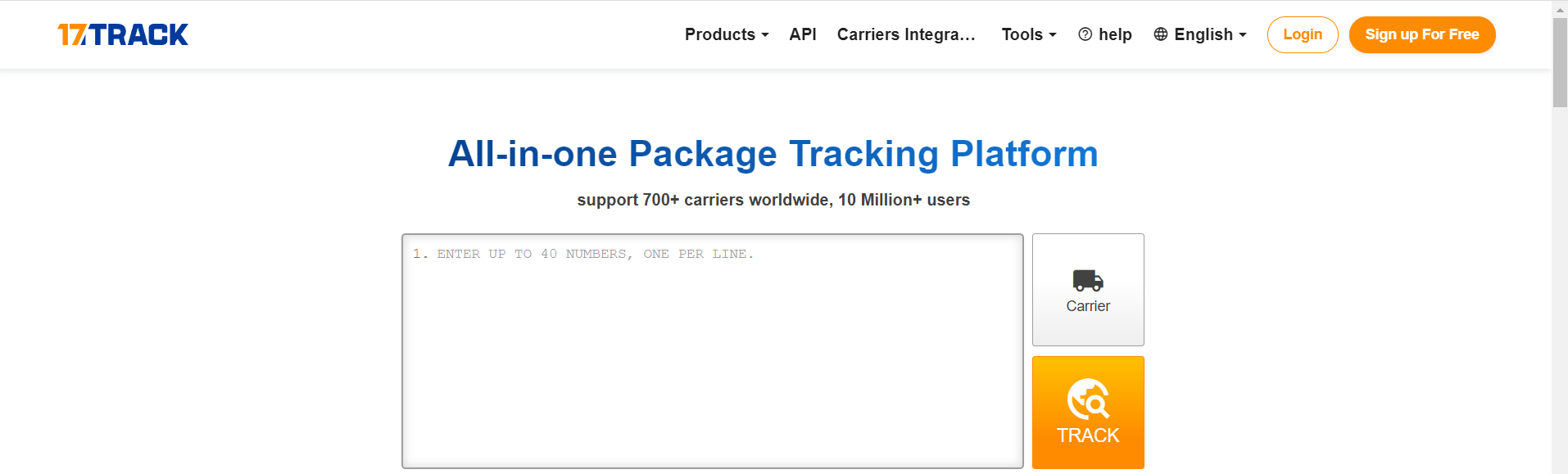Image resolution: width=1568 pixels, height=474 pixels.
Task: Click the All-in-one Package Tracking Platform headline
Action: pyautogui.click(x=773, y=154)
